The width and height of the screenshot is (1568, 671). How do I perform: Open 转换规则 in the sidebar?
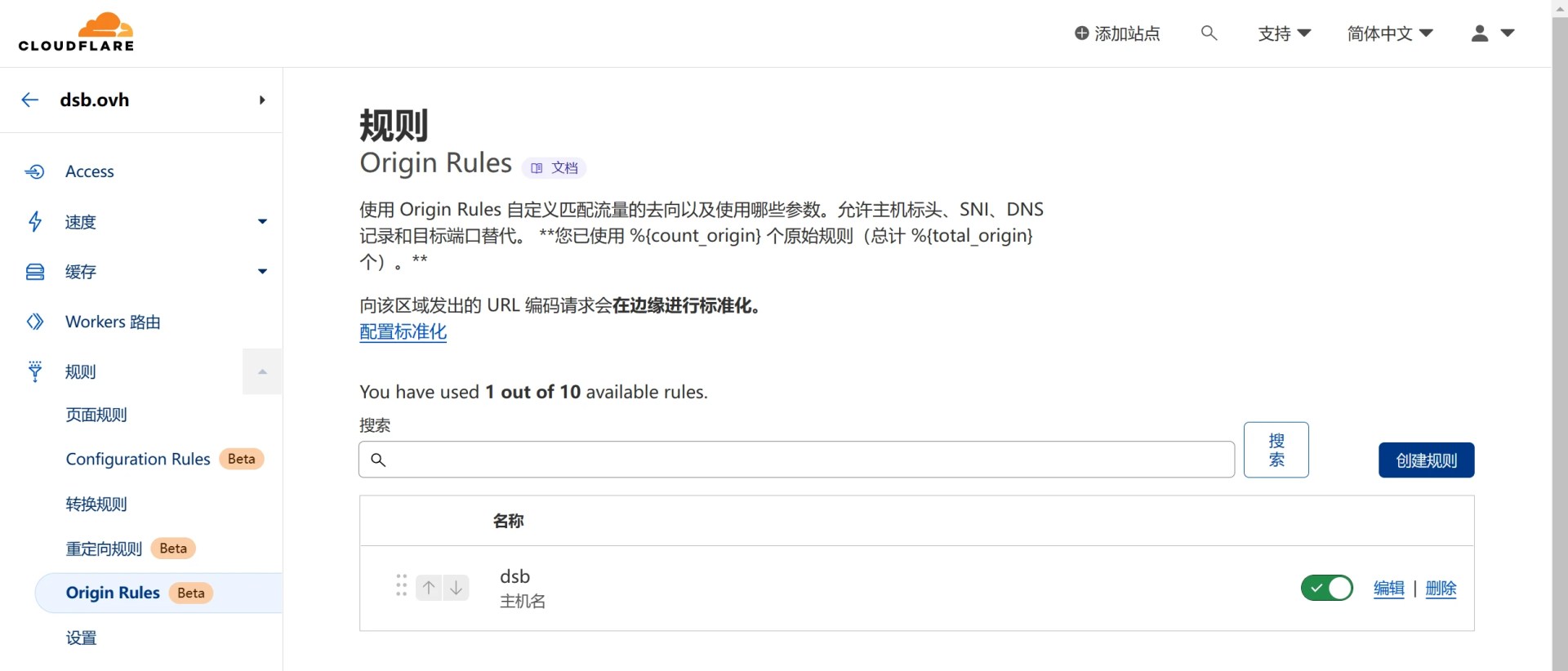coord(96,504)
